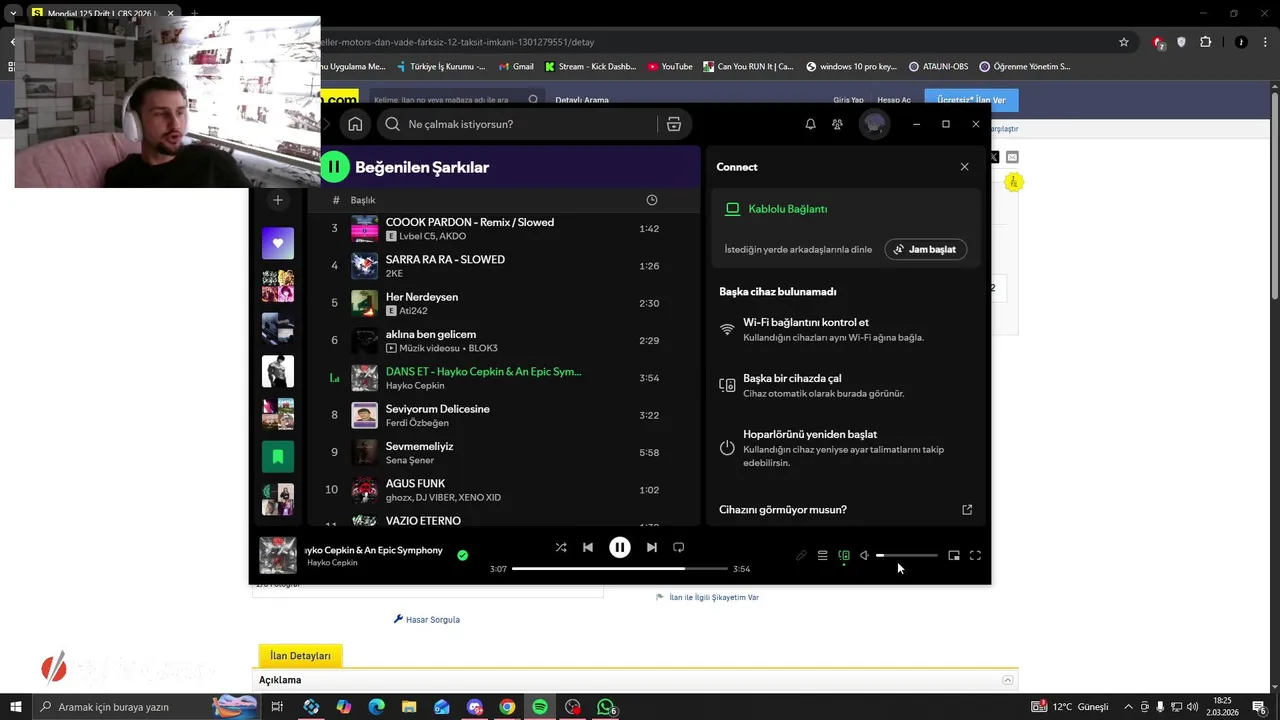
Task: Select the Sevmemeliyiz track
Action: 503,452
